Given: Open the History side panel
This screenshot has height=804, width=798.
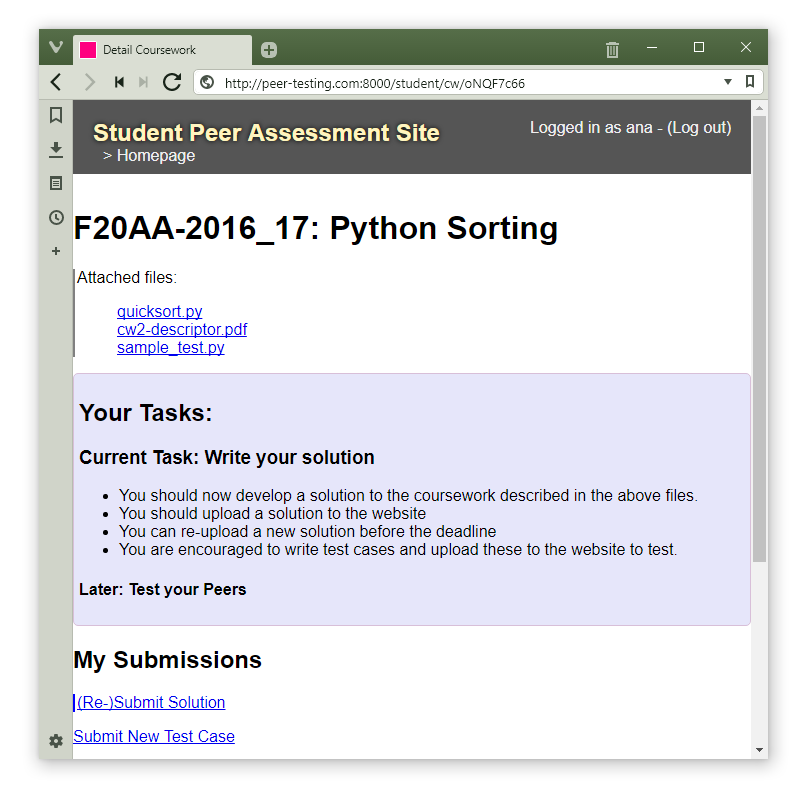Looking at the screenshot, I should coord(56,217).
